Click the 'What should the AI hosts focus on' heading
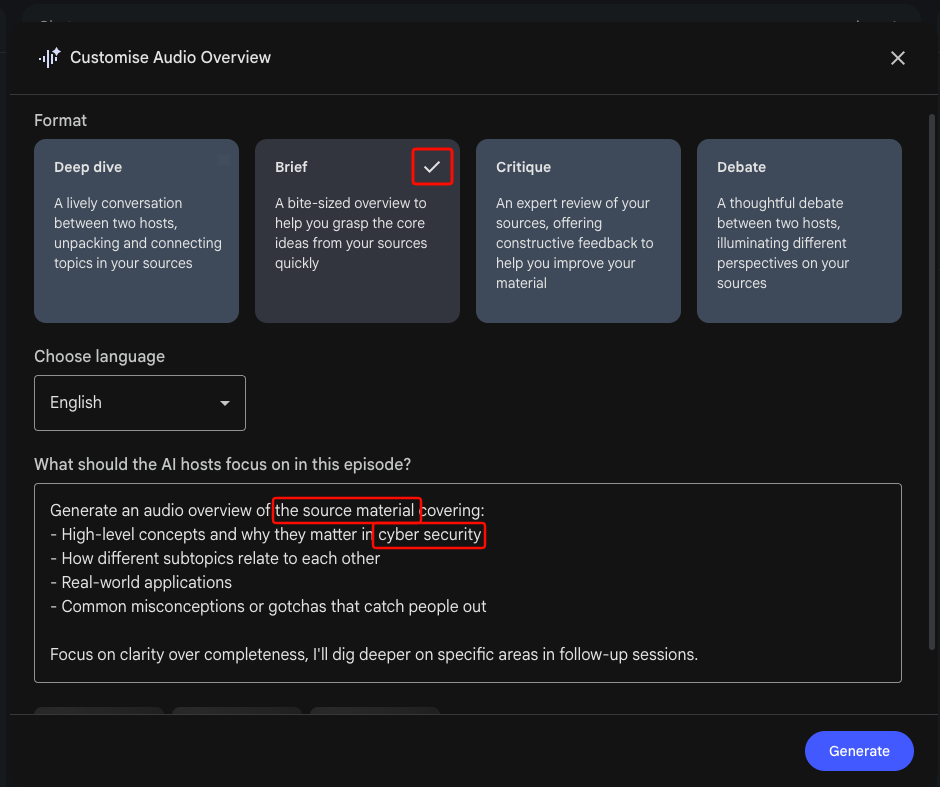The height and width of the screenshot is (787, 940). (x=222, y=465)
